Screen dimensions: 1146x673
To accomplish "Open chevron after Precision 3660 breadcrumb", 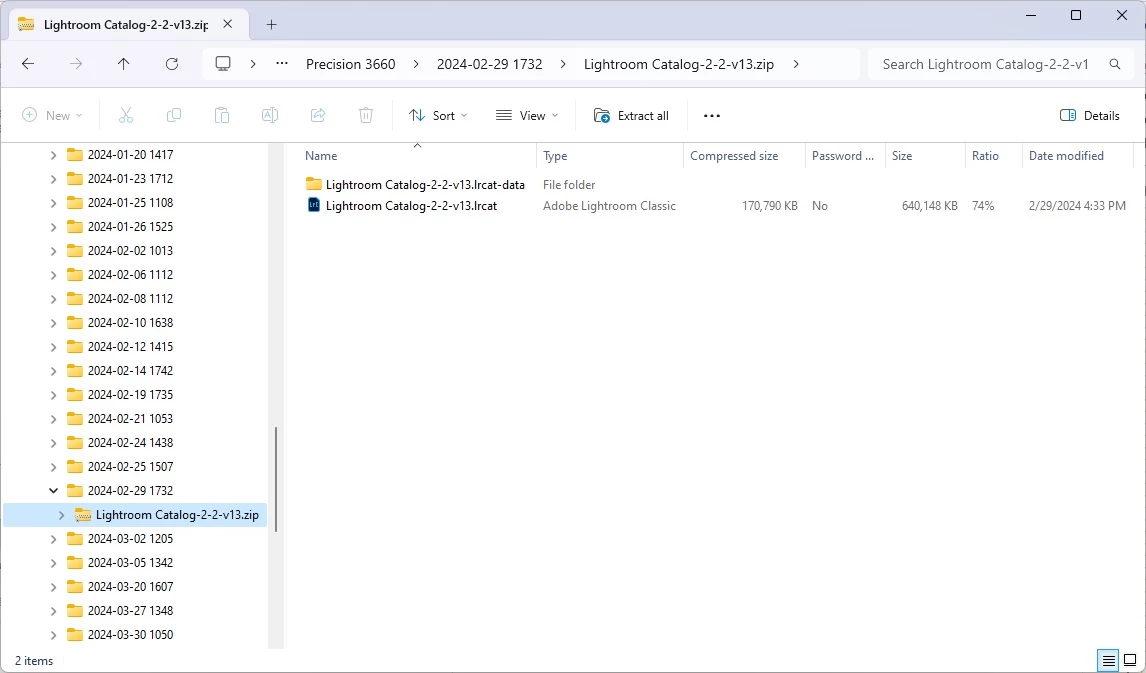I will [416, 64].
